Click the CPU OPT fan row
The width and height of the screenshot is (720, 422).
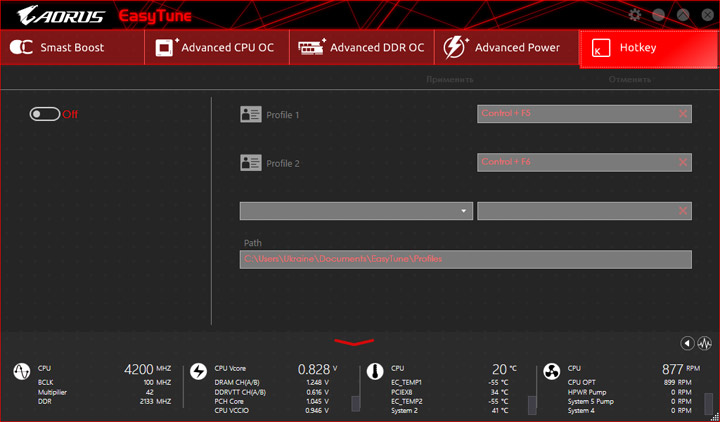point(629,383)
